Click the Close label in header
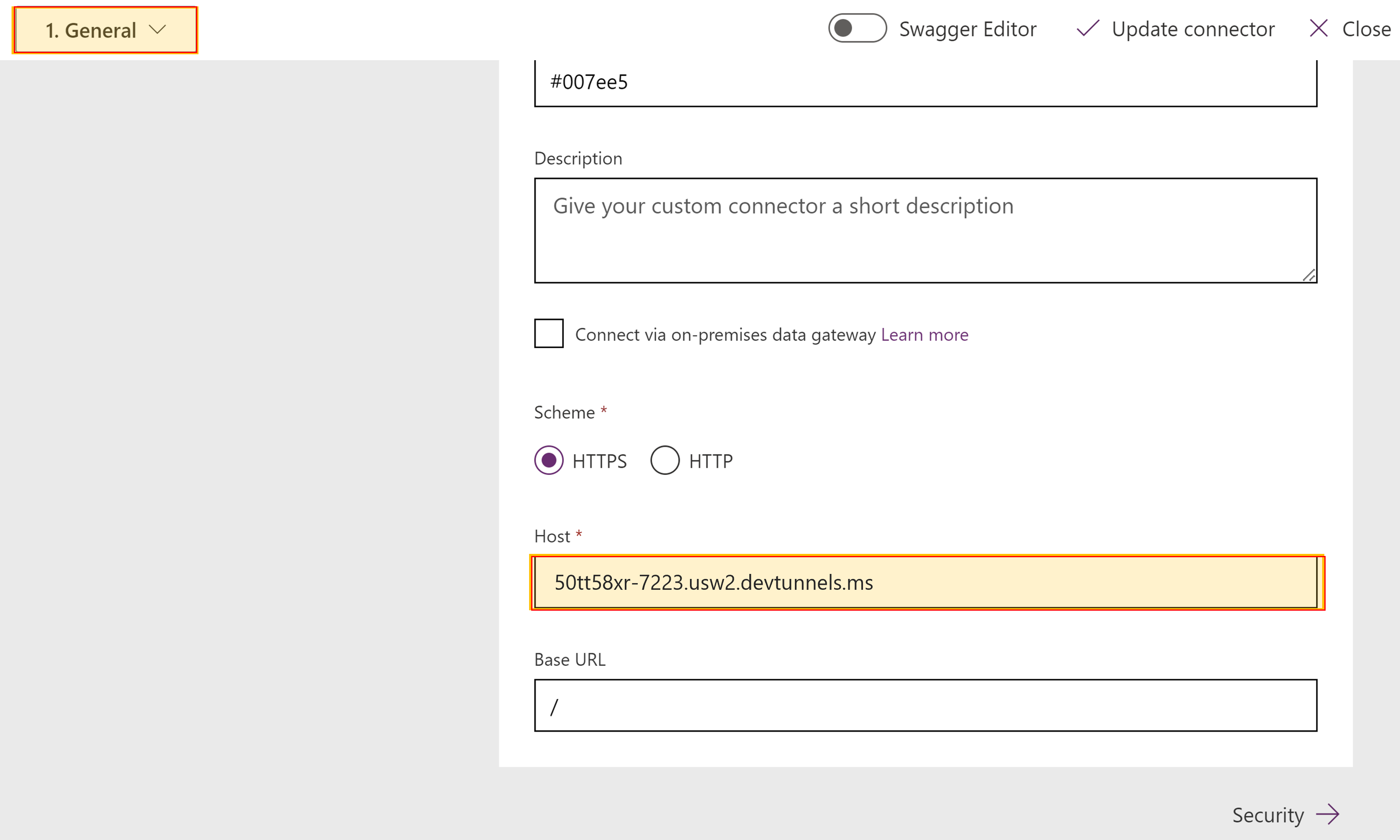The width and height of the screenshot is (1400, 840). (x=1367, y=29)
